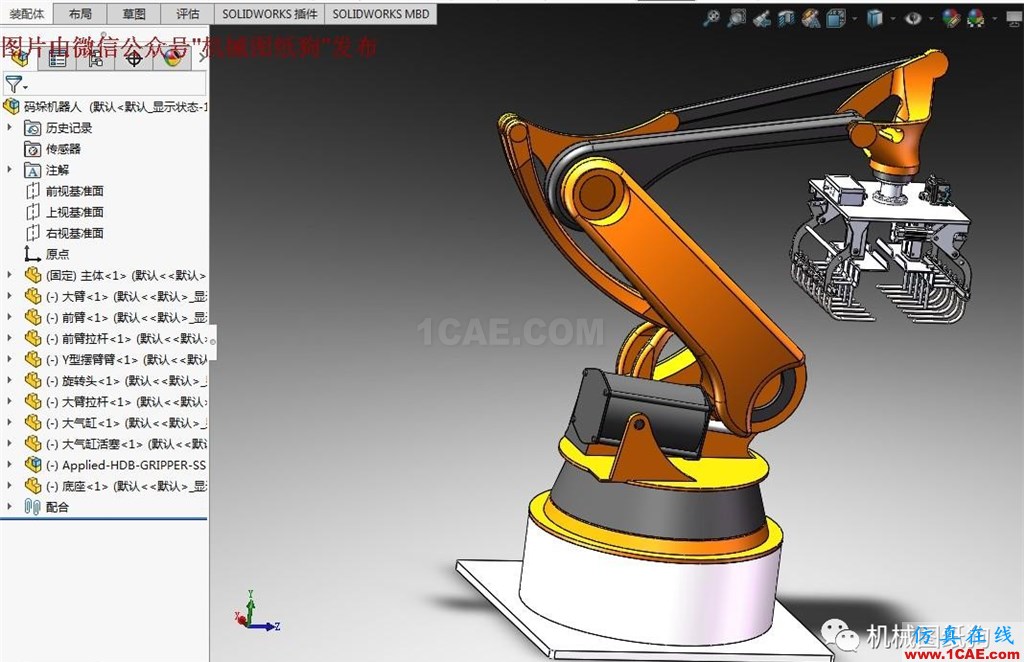
Task: Open the SOLIDWORKS 插件 tab
Action: (x=270, y=13)
